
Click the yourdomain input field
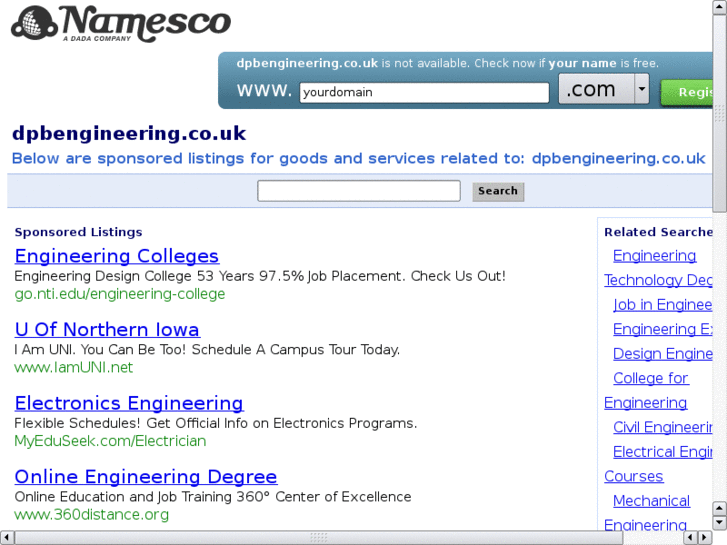[x=424, y=92]
